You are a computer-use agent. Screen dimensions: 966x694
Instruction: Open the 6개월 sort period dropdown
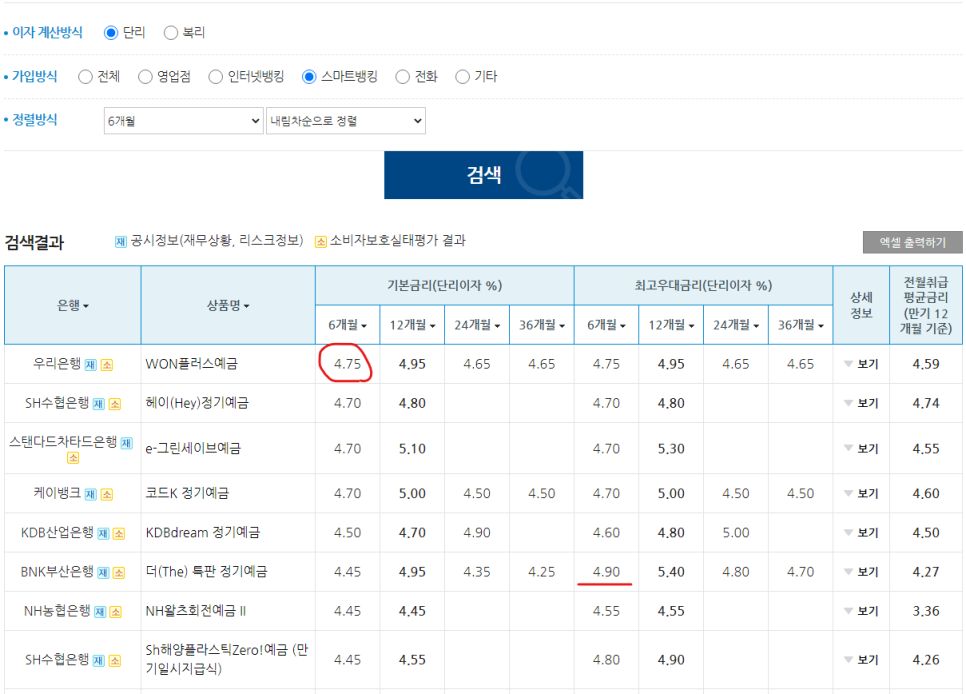pos(184,121)
